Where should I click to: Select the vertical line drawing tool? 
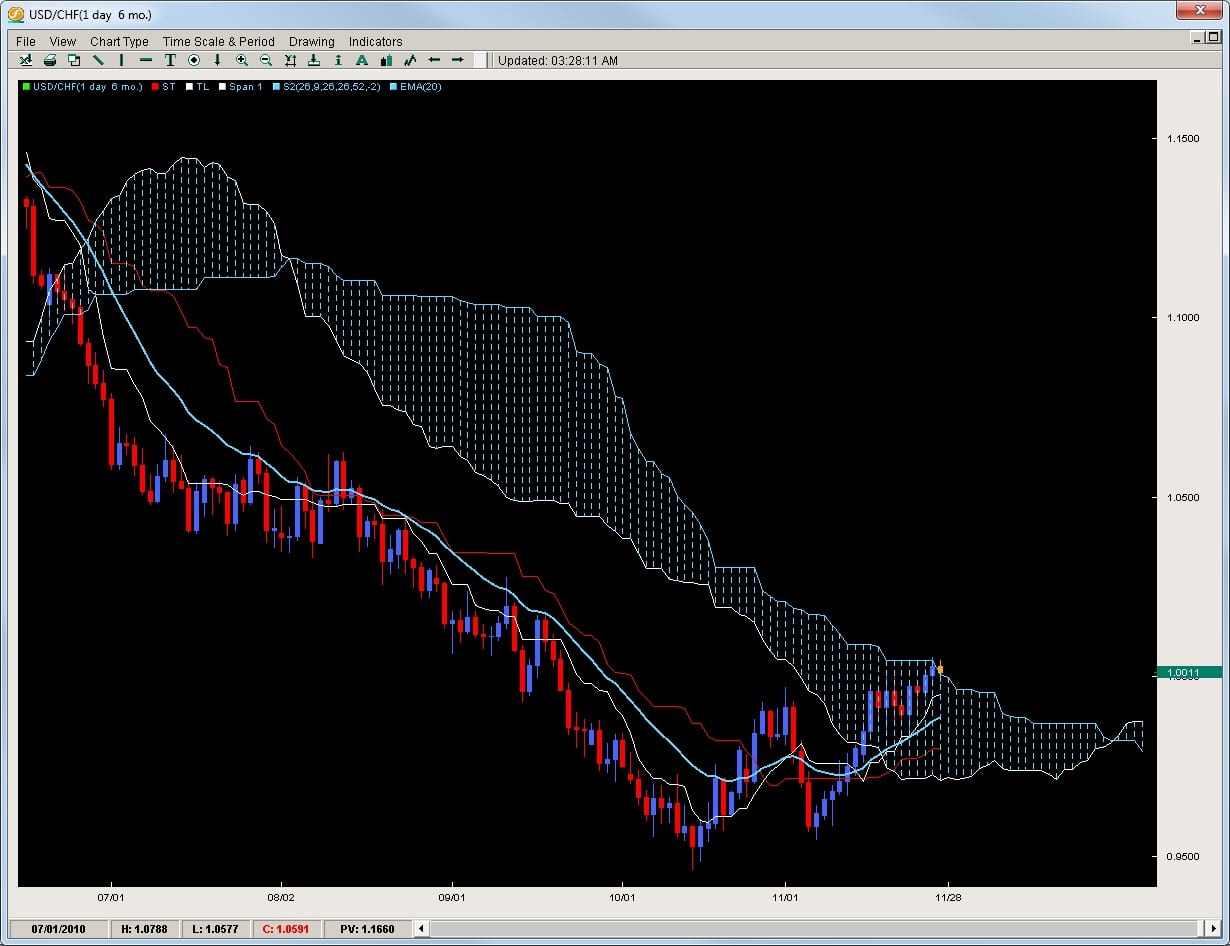click(x=122, y=60)
